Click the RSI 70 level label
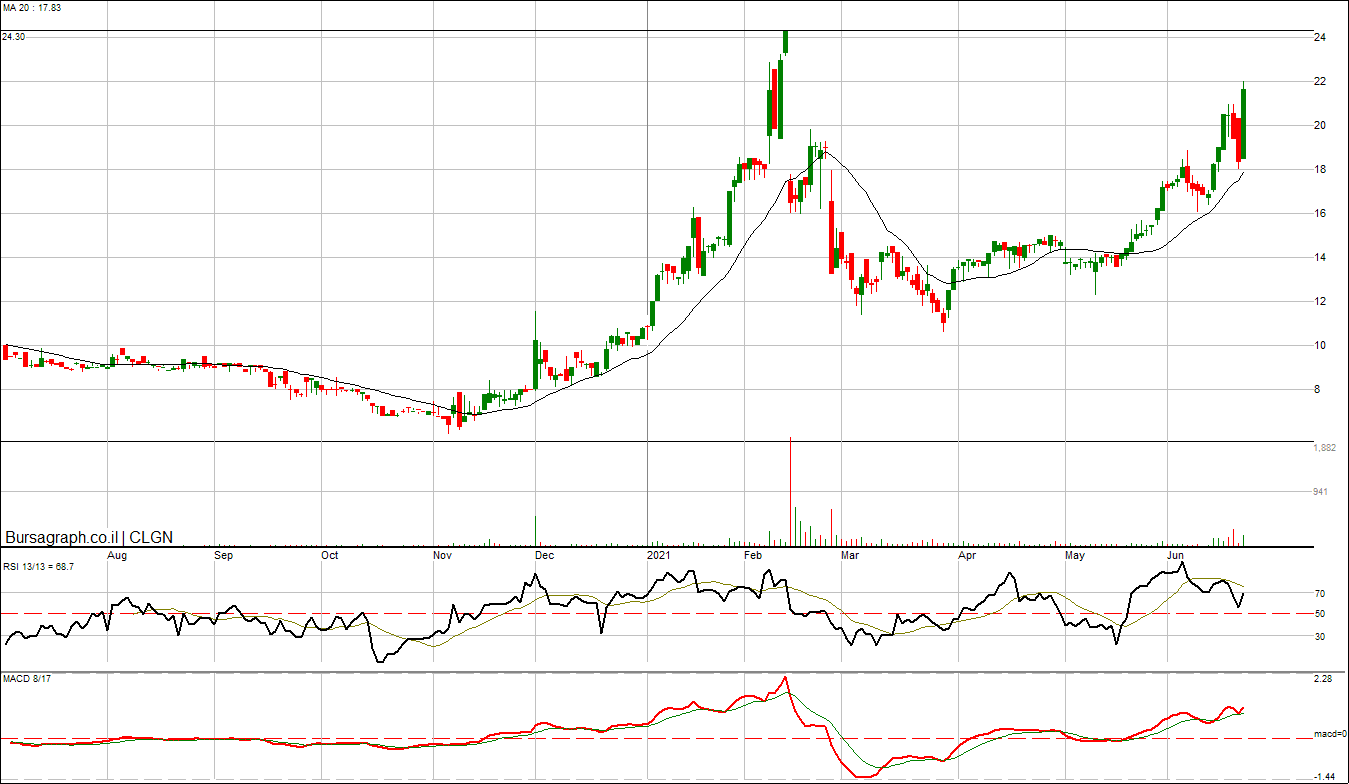Viewport: 1349px width, 784px height. [x=1319, y=594]
